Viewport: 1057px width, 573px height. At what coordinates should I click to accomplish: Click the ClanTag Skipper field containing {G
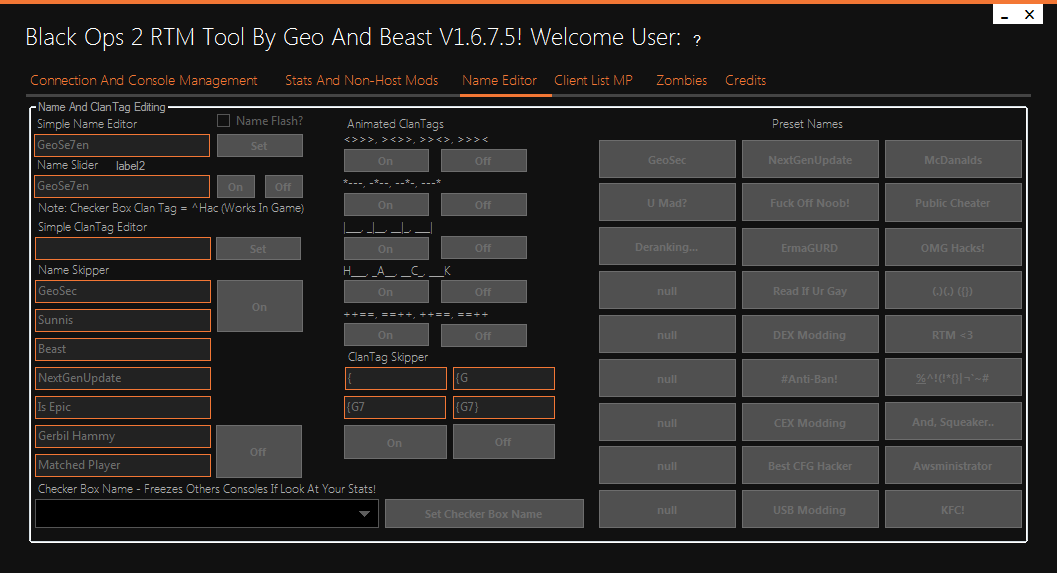(x=504, y=378)
